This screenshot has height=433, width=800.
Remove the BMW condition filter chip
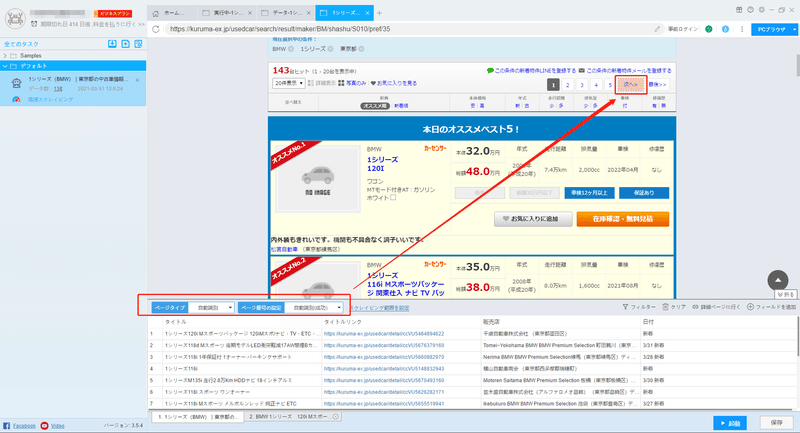pyautogui.click(x=291, y=49)
